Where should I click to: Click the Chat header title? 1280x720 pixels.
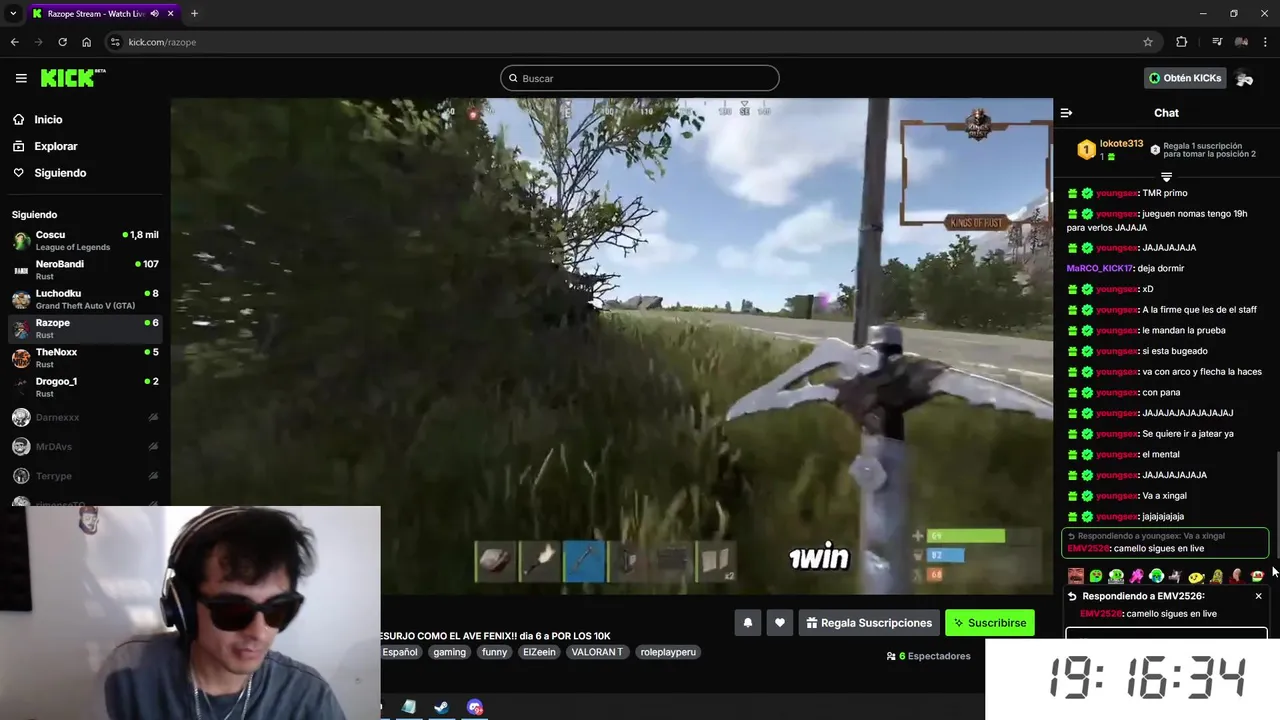1166,113
